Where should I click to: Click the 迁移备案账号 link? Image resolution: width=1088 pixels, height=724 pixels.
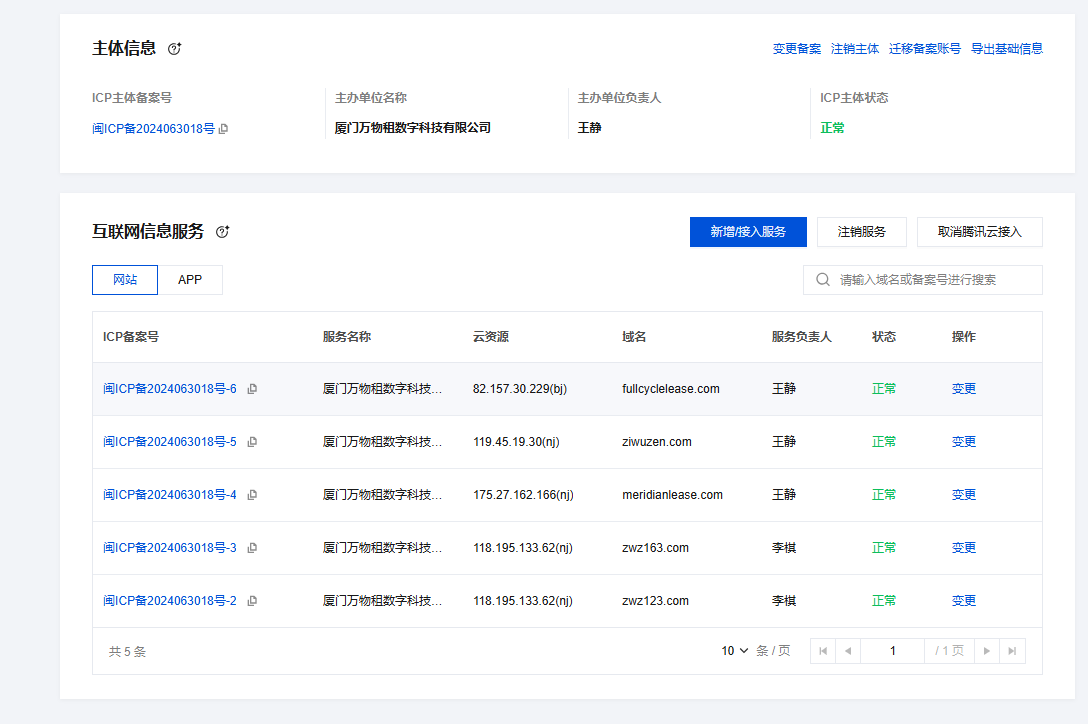pyautogui.click(x=925, y=49)
